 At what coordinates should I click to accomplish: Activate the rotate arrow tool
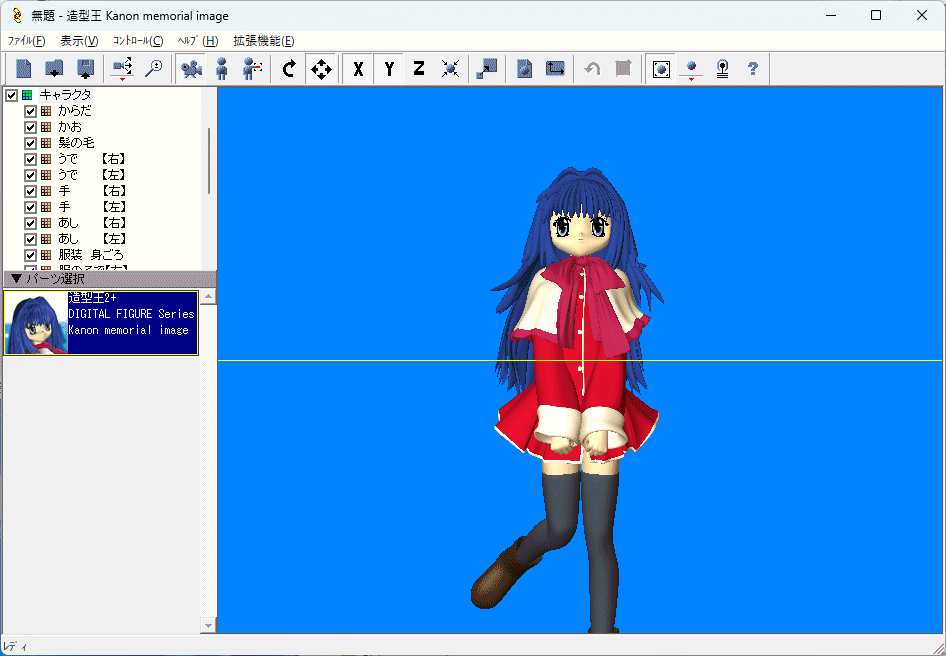[290, 69]
